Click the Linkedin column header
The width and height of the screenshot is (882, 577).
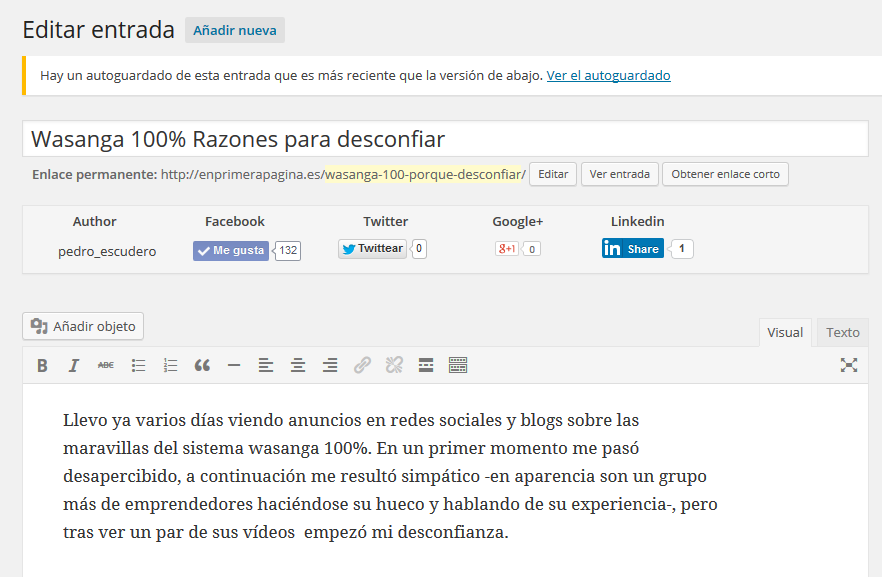(x=637, y=222)
